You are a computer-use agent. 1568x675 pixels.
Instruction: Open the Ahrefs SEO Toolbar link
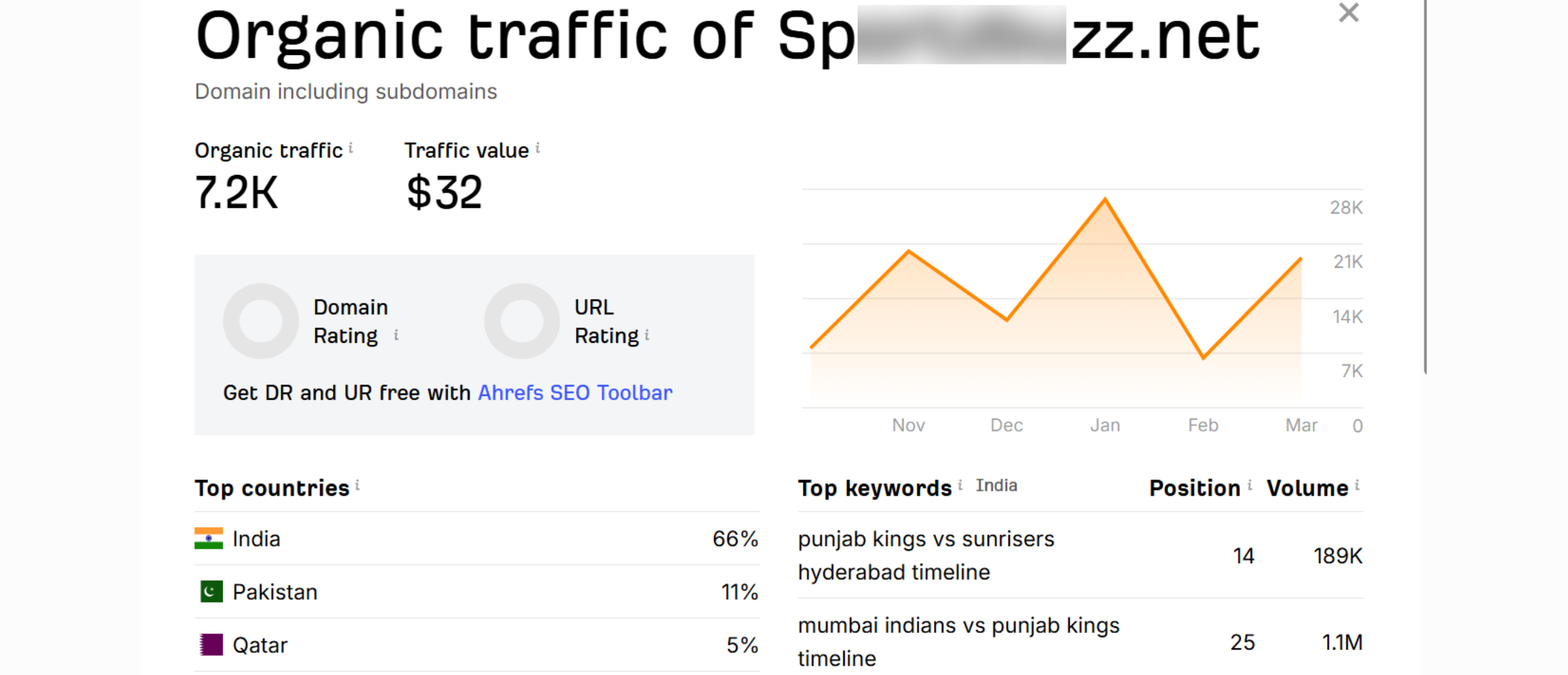coord(575,393)
